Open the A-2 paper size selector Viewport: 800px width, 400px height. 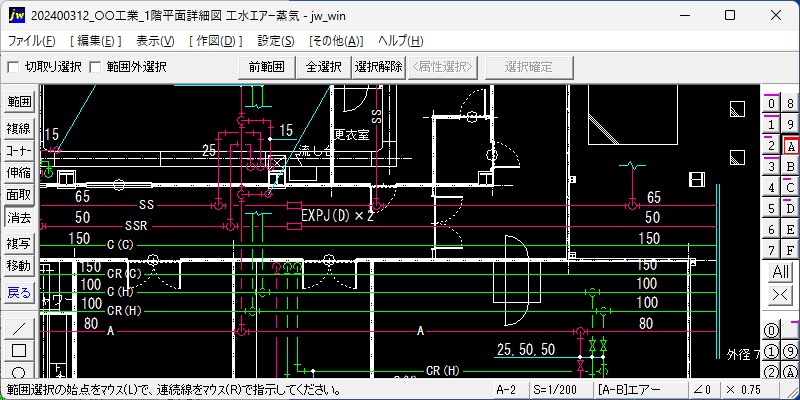point(512,390)
